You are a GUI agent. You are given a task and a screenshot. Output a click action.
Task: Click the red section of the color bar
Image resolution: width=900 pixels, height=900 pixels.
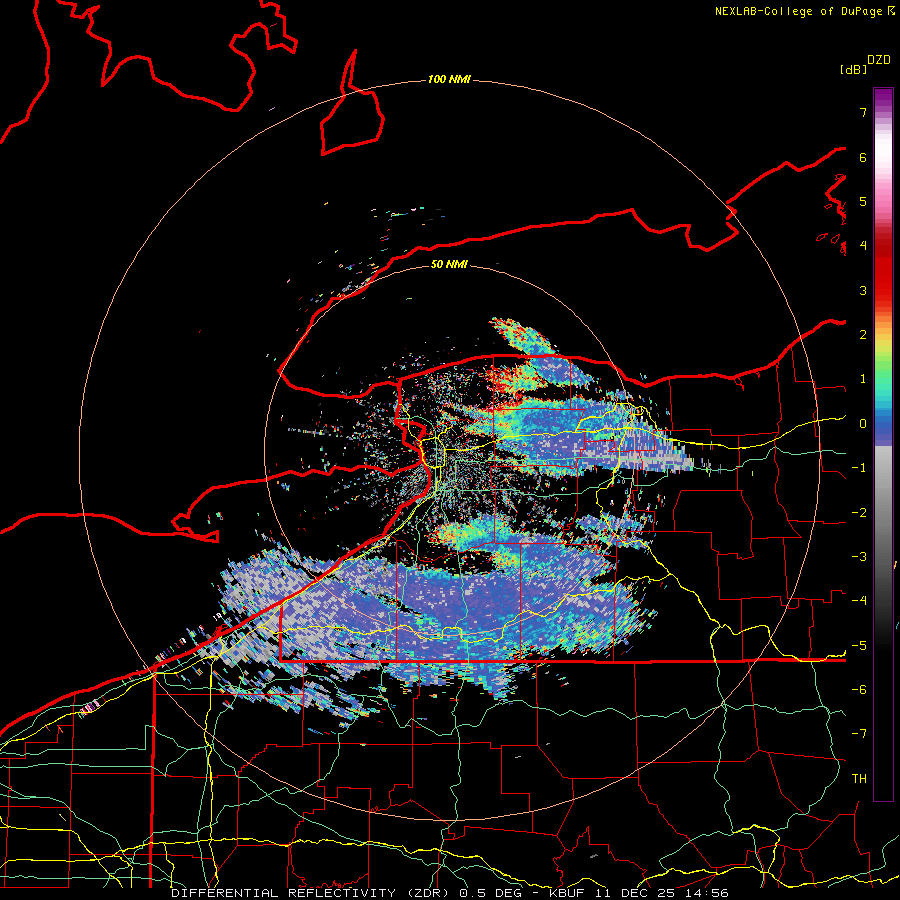coord(883,270)
